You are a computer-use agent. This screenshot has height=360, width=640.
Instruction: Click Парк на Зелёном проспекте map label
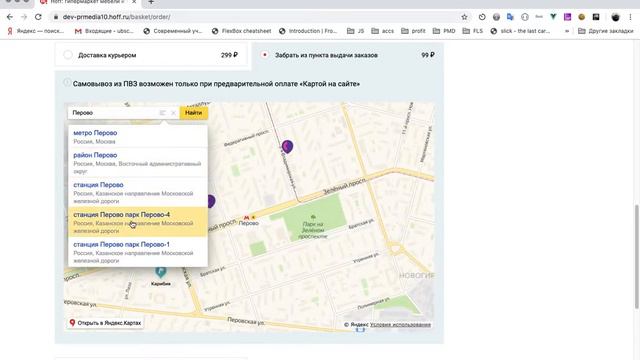pyautogui.click(x=313, y=230)
